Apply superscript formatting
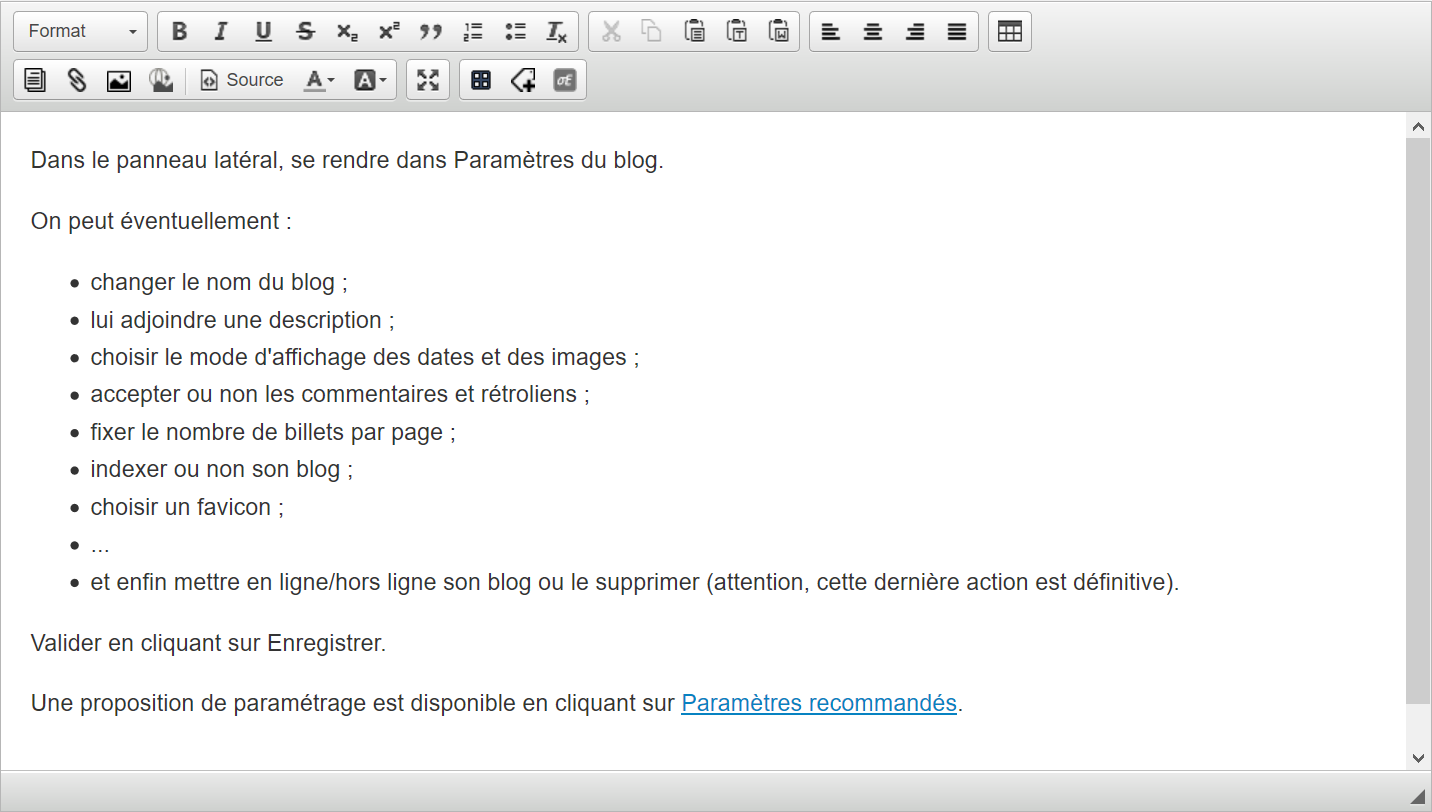Image resolution: width=1432 pixels, height=812 pixels. click(389, 31)
